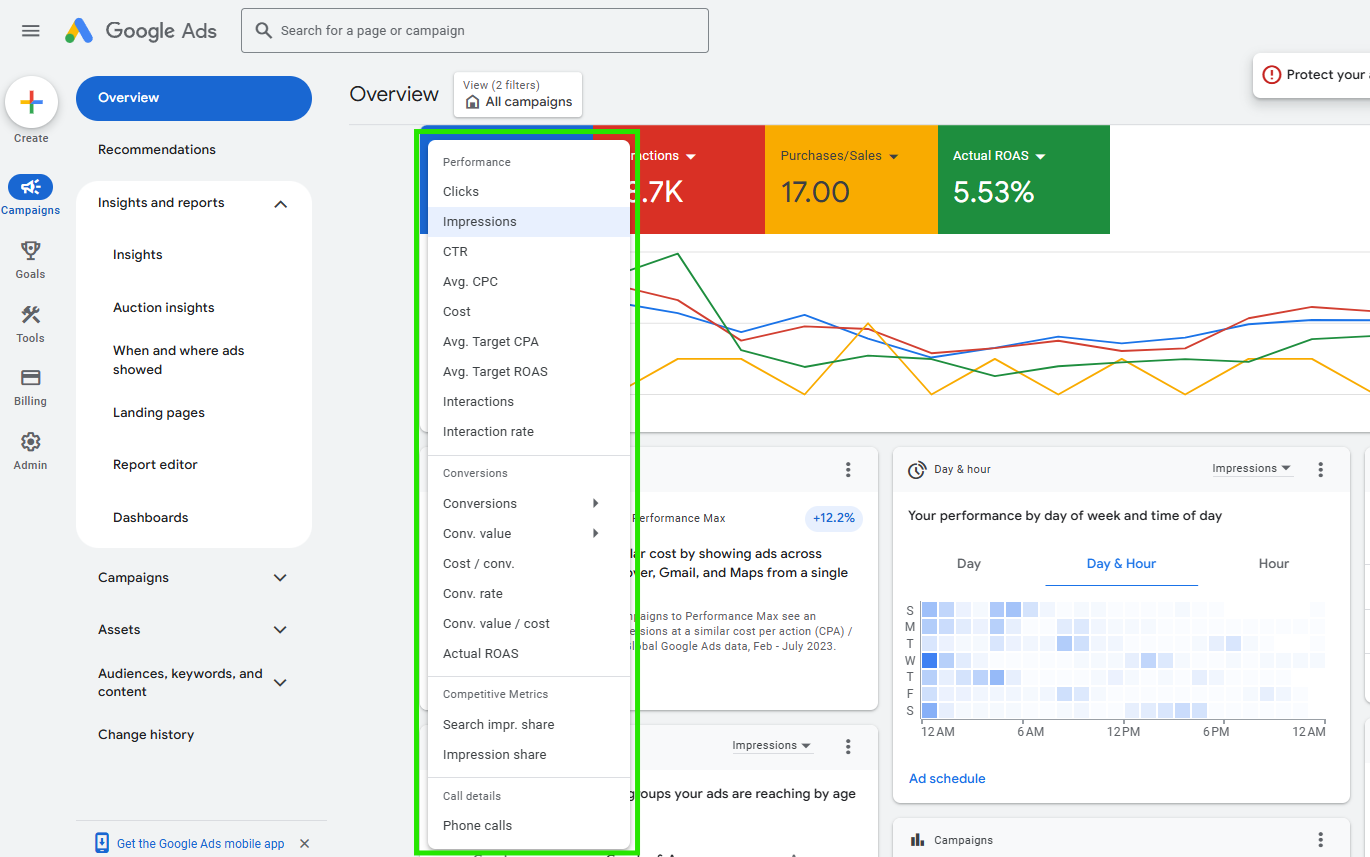The image size is (1370, 857).
Task: Select Actual ROAS in the menu
Action: pyautogui.click(x=529, y=654)
